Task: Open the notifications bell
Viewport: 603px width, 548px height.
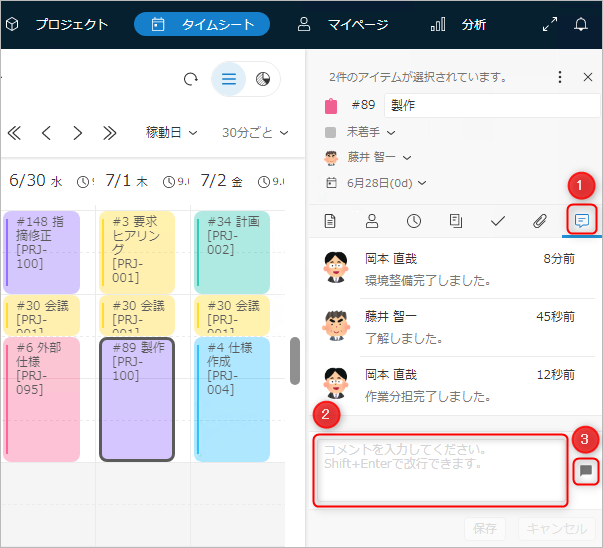Action: click(581, 24)
